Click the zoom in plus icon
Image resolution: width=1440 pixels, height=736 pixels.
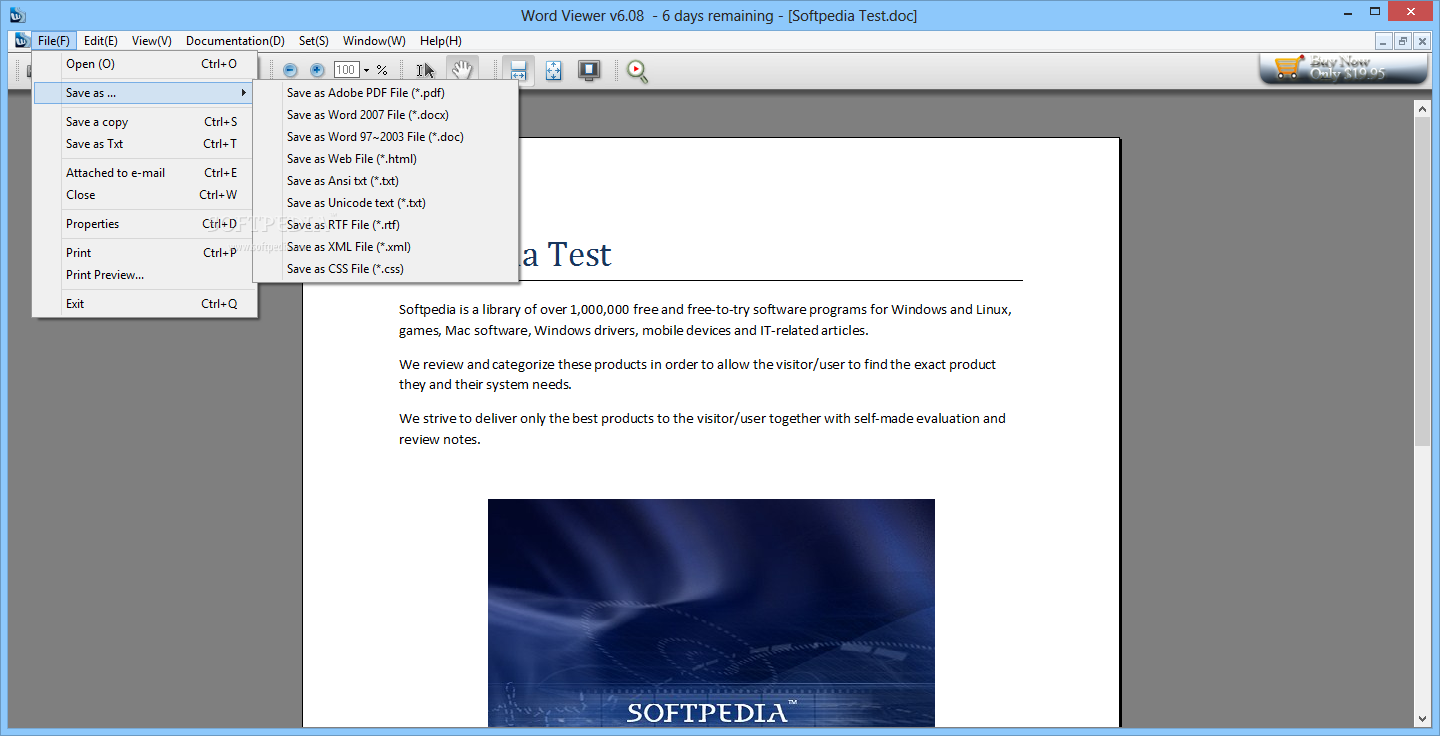[x=317, y=70]
